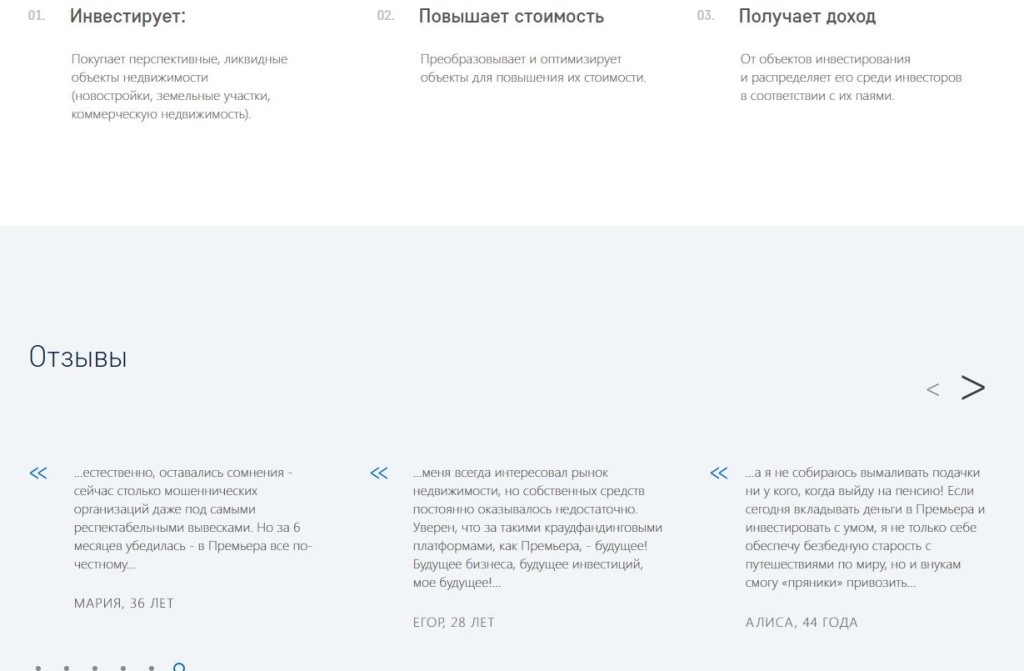Select the third reviews pagination dot
1024x671 pixels.
(94, 667)
